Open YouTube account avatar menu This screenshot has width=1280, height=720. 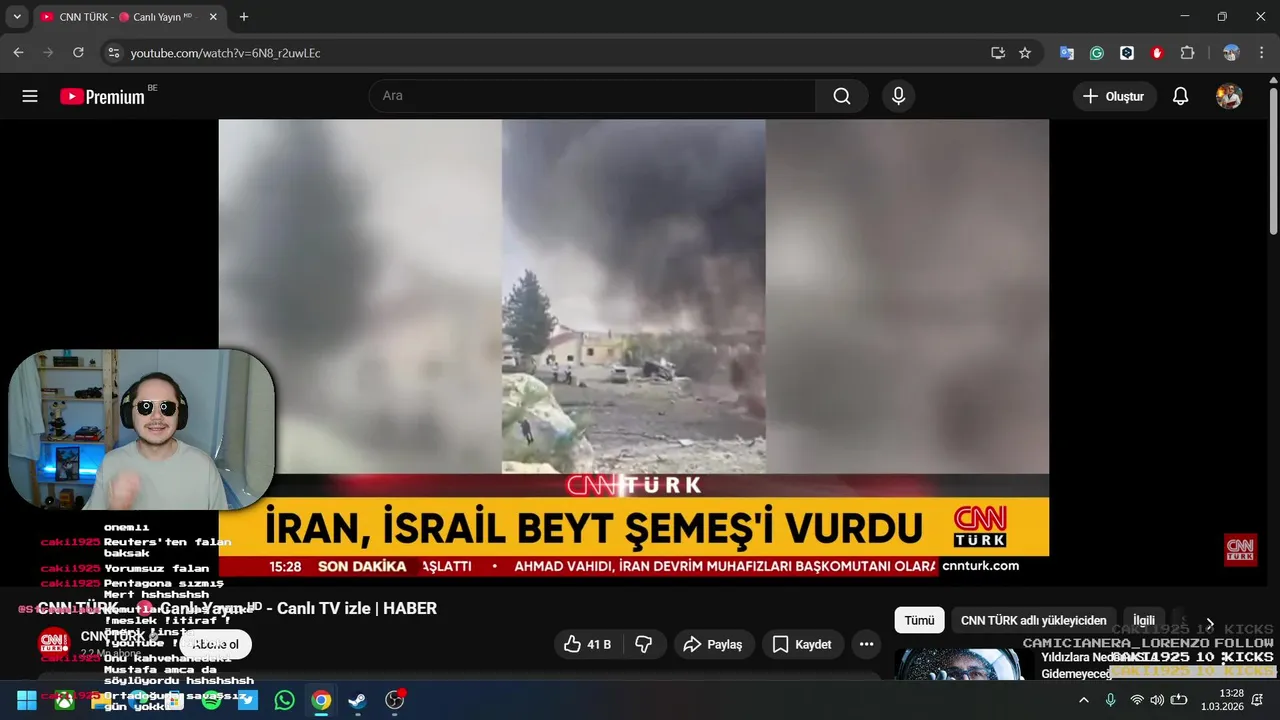point(1229,96)
